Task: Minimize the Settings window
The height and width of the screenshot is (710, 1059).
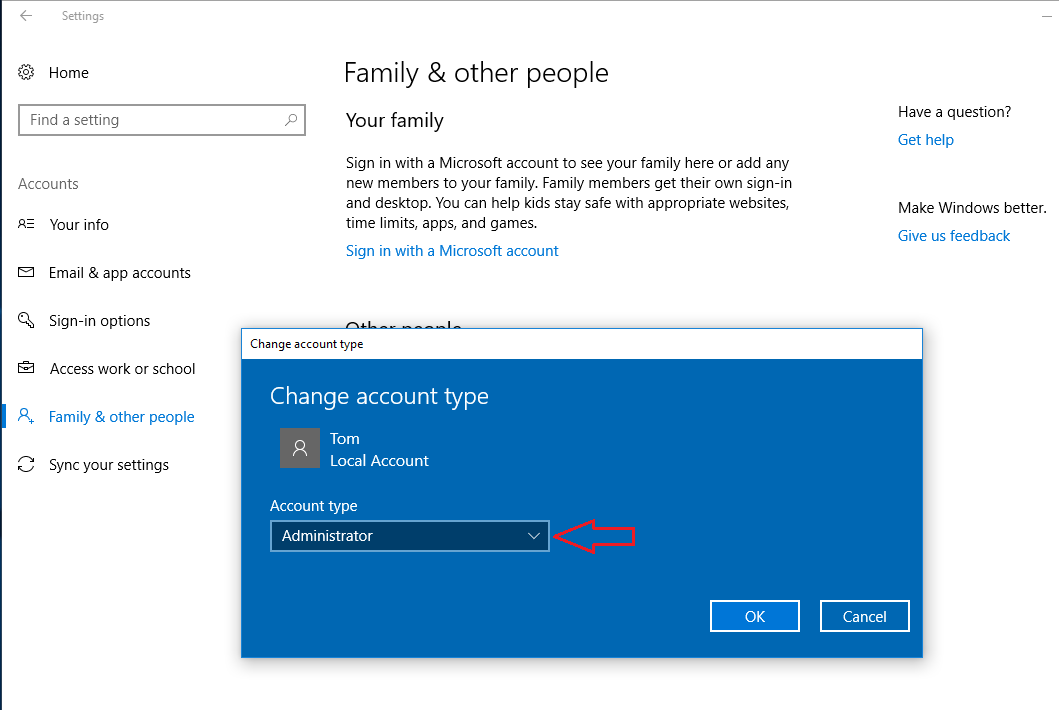Action: (1047, 16)
